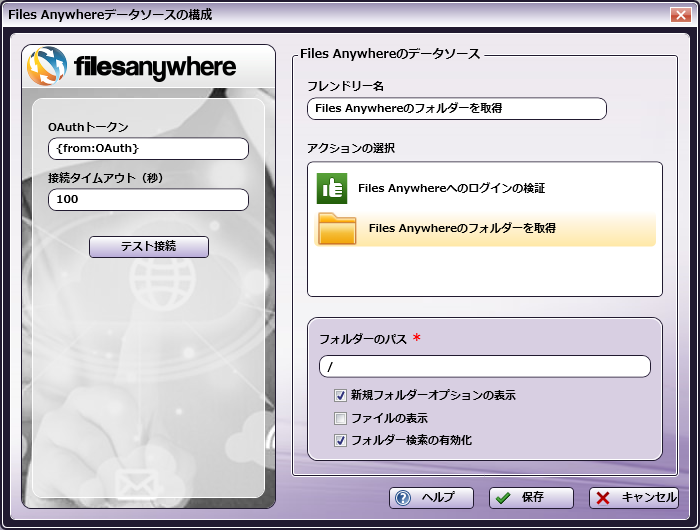Click the 保存 button label
This screenshot has height=530, width=700.
coord(533,497)
